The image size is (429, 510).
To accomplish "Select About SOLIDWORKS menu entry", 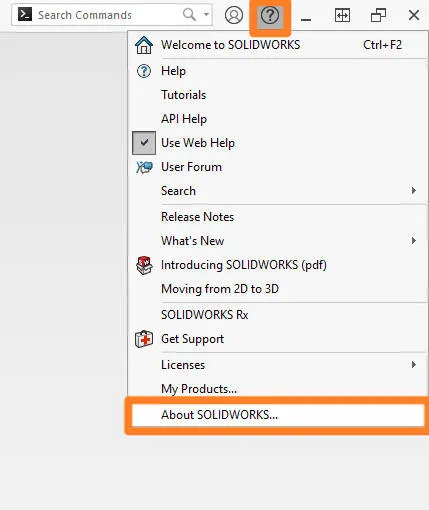I will click(x=278, y=415).
